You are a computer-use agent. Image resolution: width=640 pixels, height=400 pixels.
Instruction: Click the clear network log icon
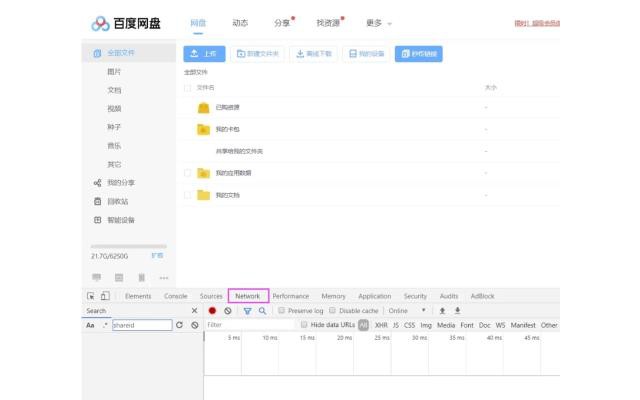(228, 311)
